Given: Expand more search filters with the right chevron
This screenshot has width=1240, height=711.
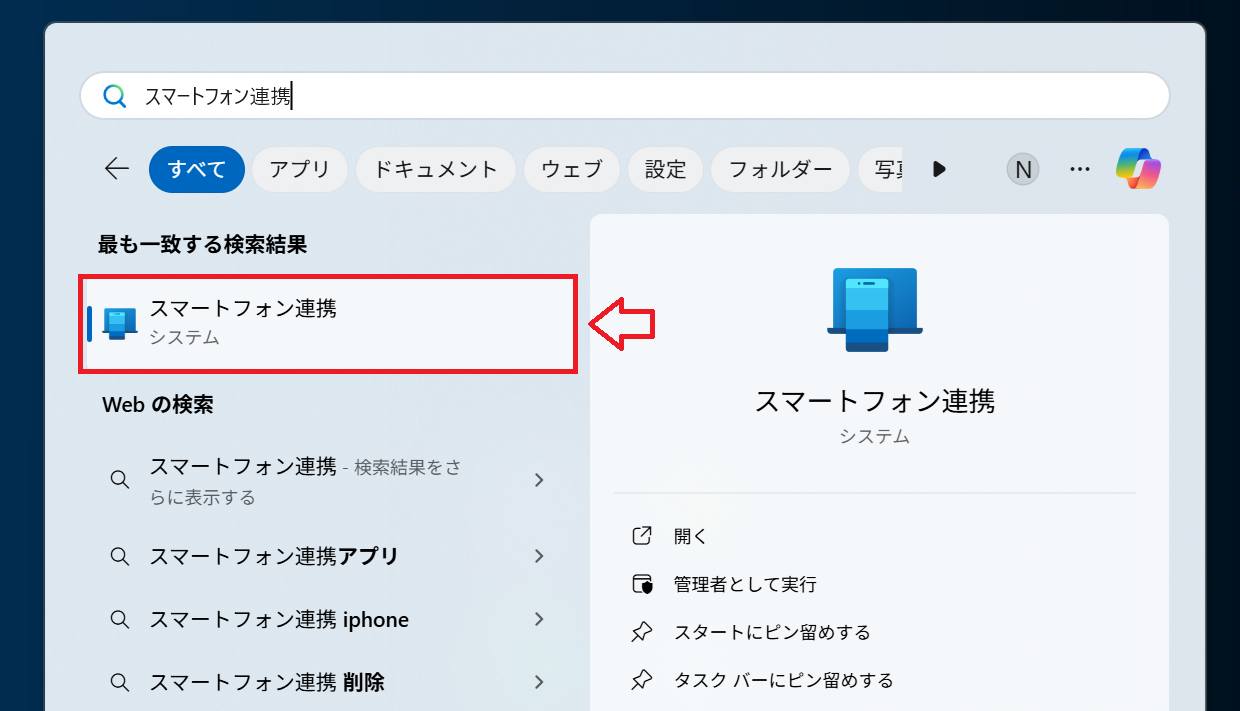Looking at the screenshot, I should click(938, 169).
